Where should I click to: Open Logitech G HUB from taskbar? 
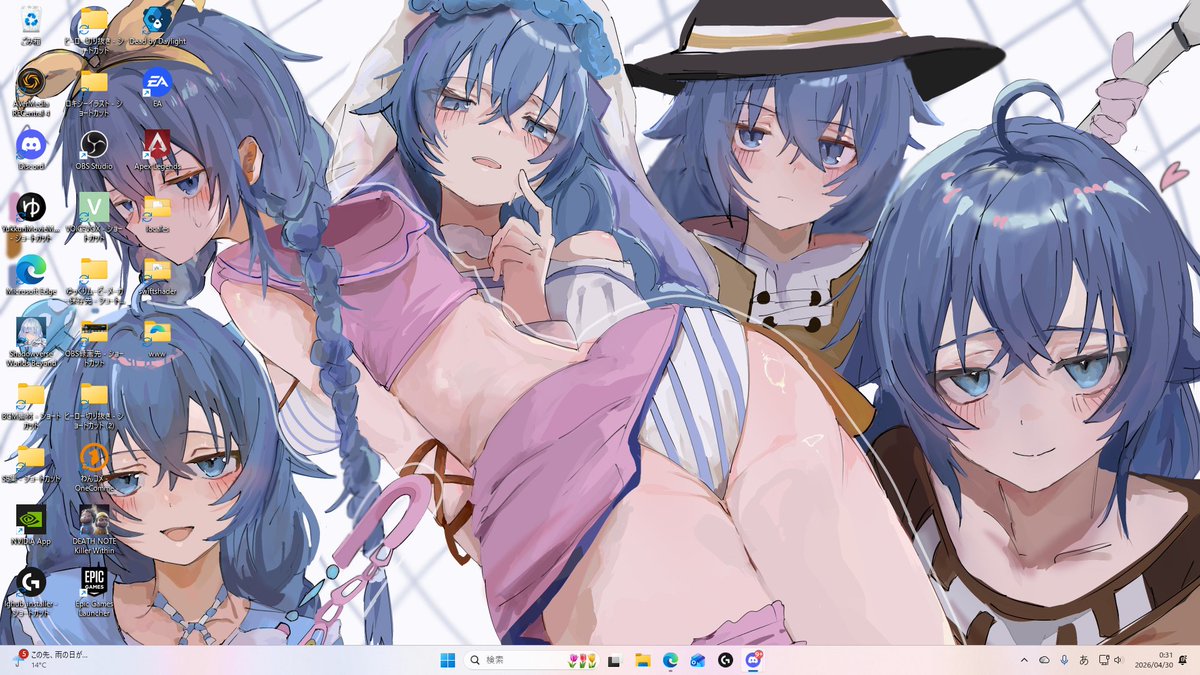[x=725, y=660]
